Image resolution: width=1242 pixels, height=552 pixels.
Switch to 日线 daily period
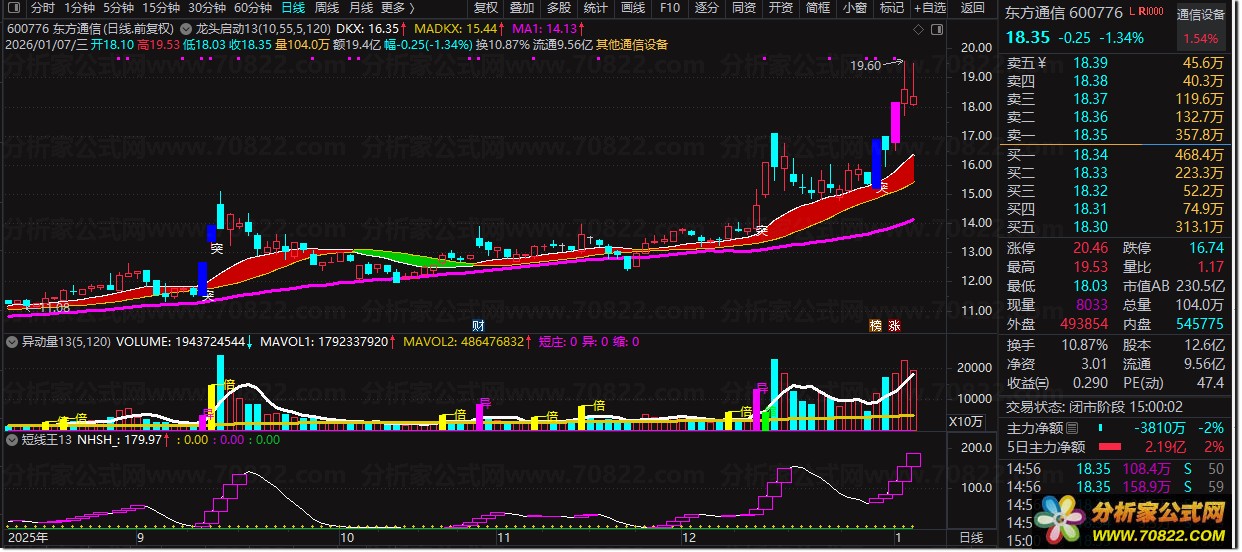click(x=293, y=8)
